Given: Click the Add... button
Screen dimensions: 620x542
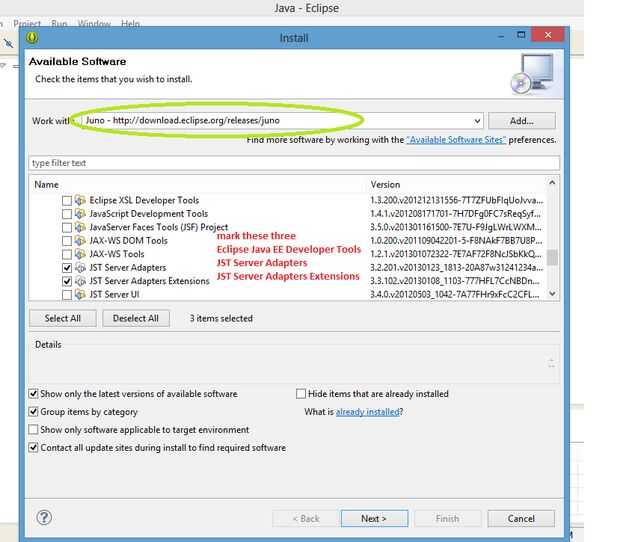Looking at the screenshot, I should tap(522, 121).
